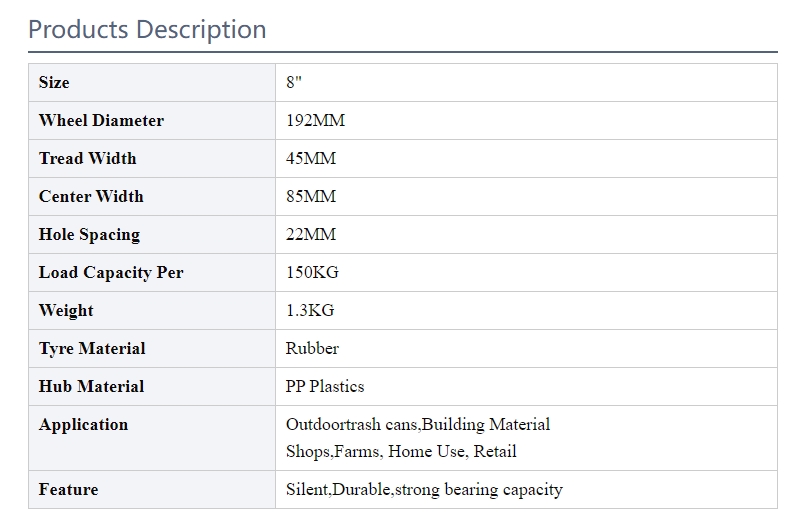The width and height of the screenshot is (808, 530).
Task: Click the 1.3KG weight value
Action: 310,311
